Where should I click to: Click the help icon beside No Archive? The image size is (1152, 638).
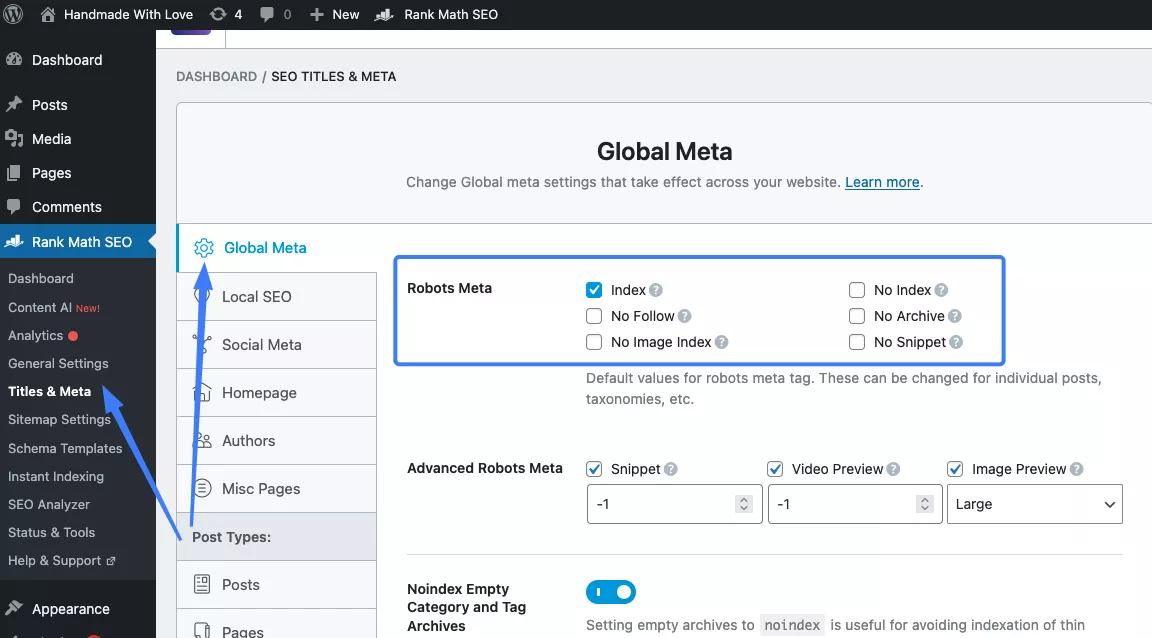pos(955,316)
